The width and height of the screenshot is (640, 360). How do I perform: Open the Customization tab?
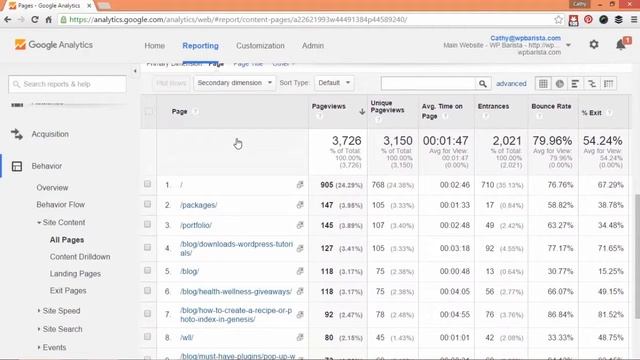pyautogui.click(x=260, y=46)
